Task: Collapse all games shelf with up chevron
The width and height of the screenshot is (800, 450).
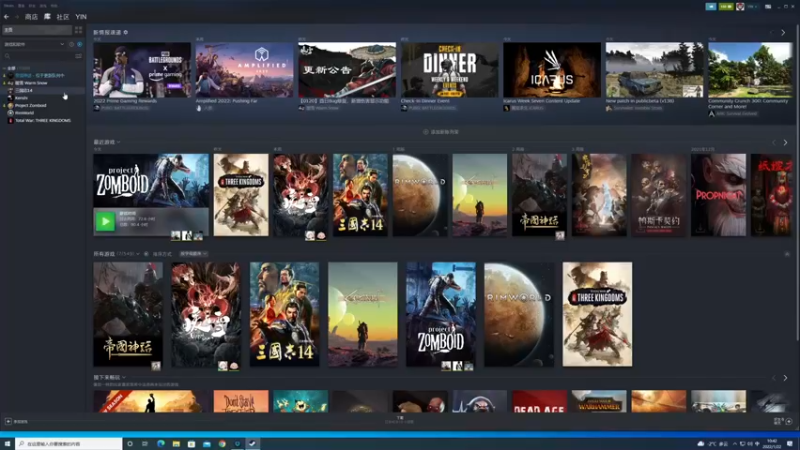Action: [787, 254]
